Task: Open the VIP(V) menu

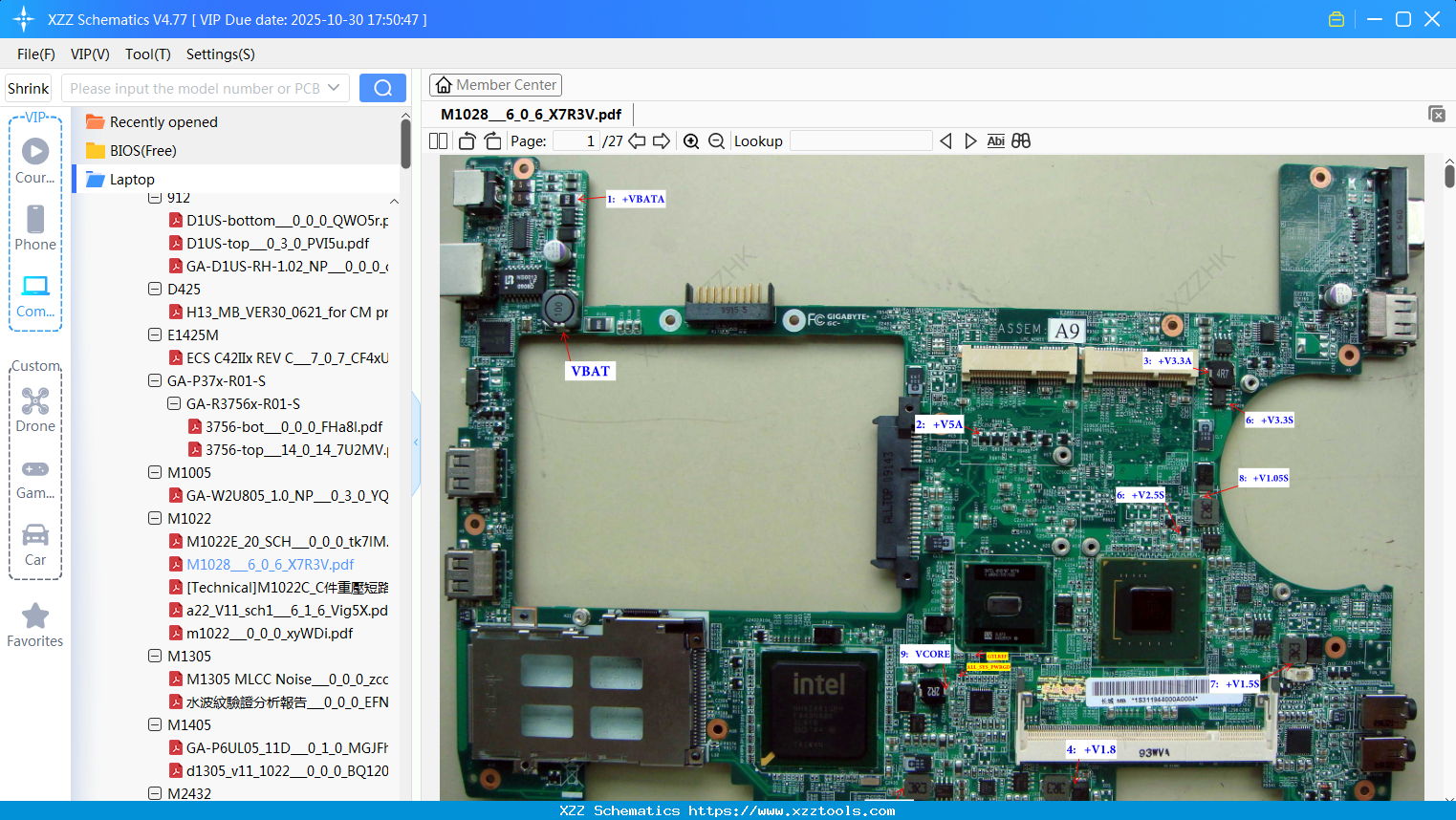Action: pos(90,54)
